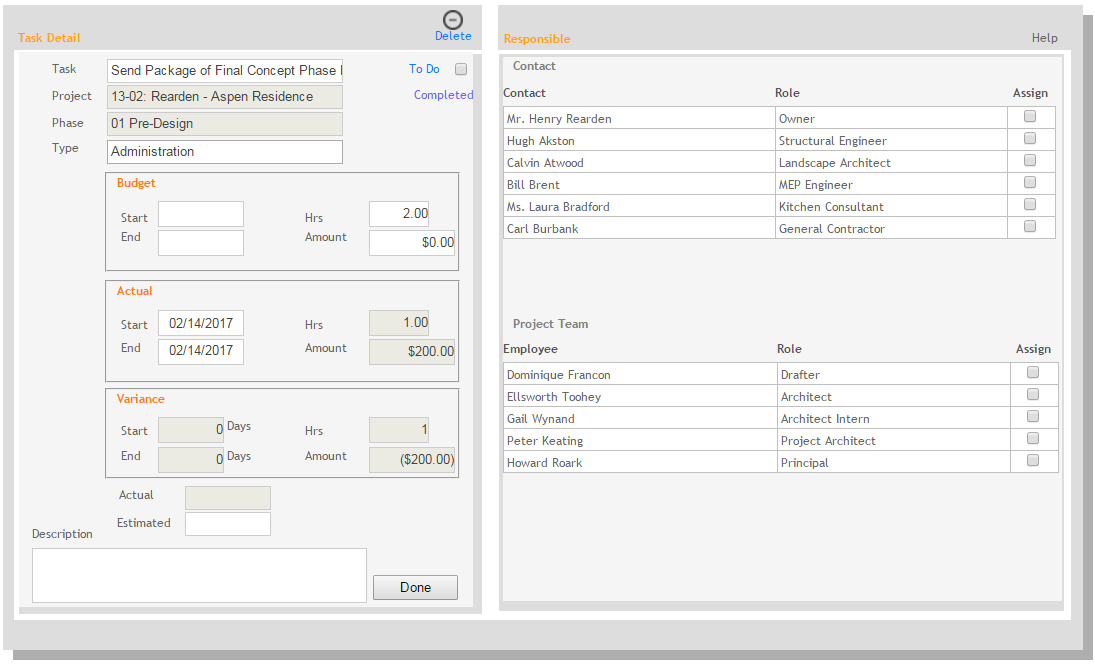Screen dimensions: 1095x666
Task: Toggle Assign box for Bill Brent
Action: tap(1030, 182)
